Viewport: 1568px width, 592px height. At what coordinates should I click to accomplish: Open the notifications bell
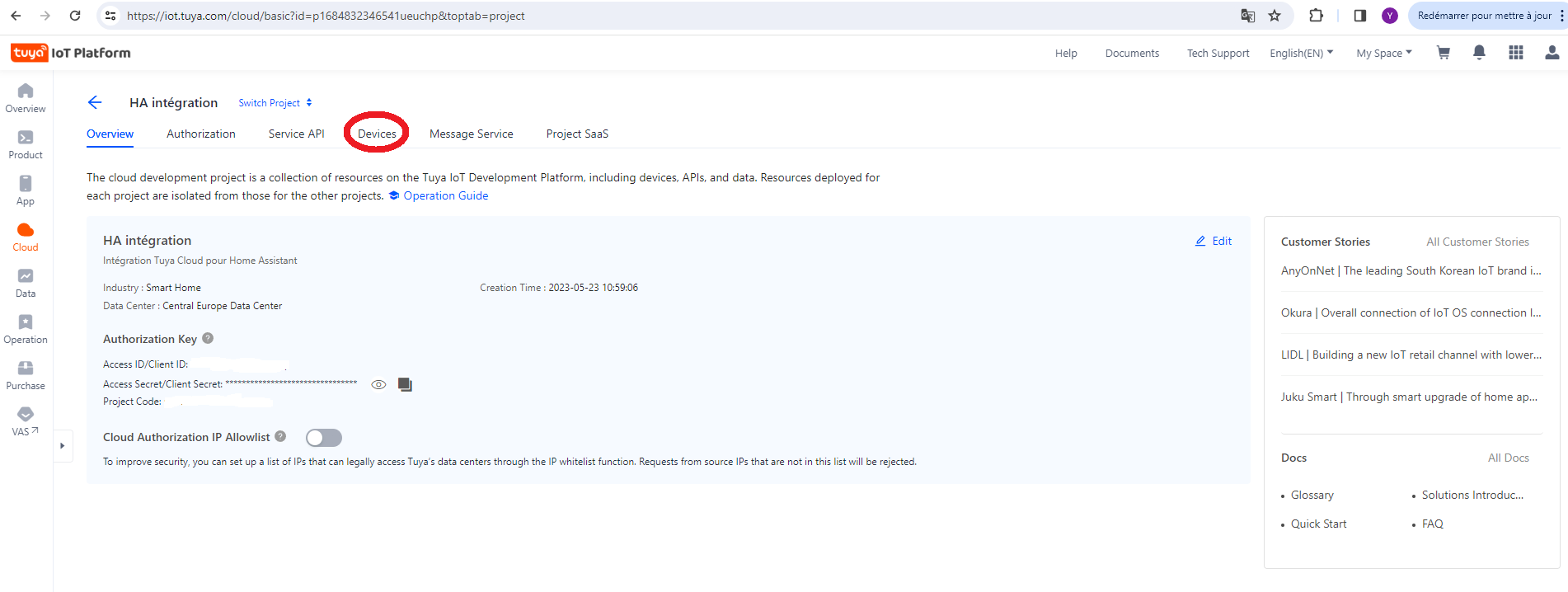[1480, 53]
